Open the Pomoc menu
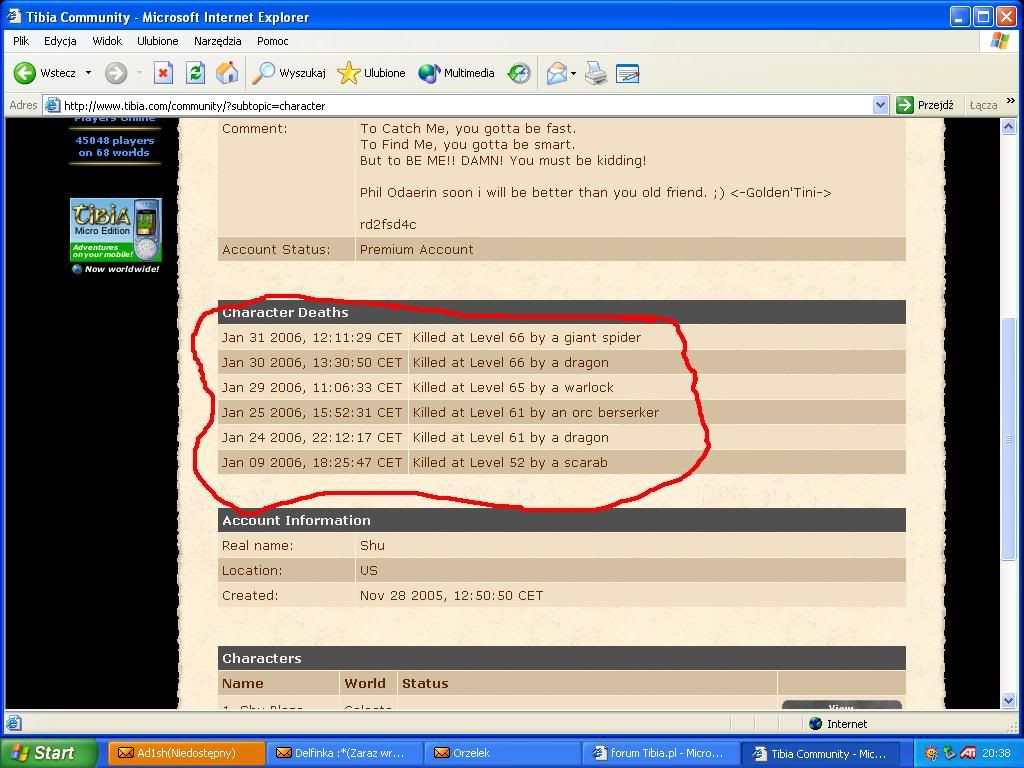Viewport: 1024px width, 768px height. tap(272, 41)
